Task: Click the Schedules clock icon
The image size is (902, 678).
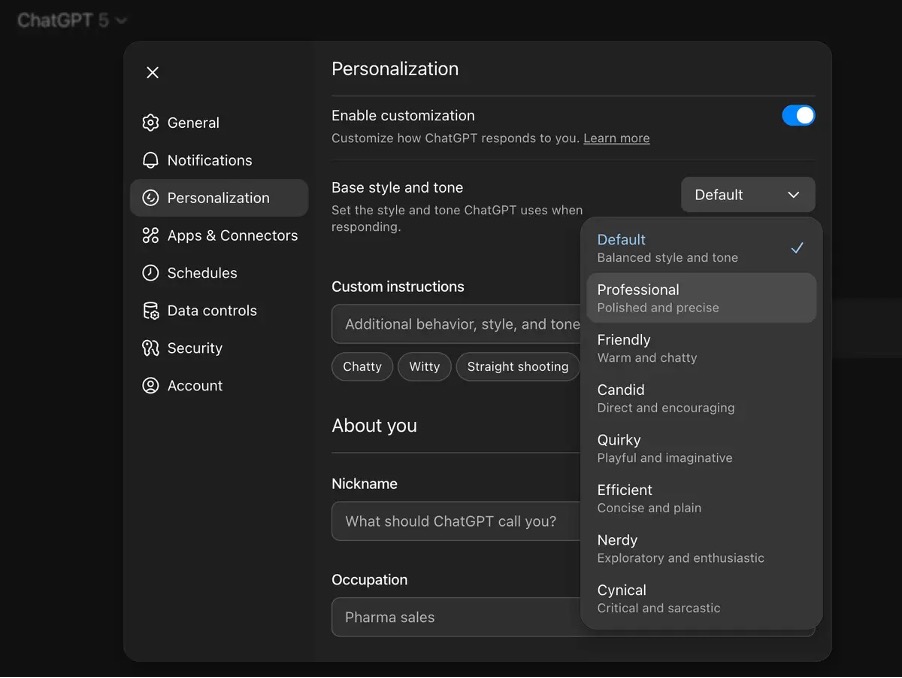Action: (151, 273)
